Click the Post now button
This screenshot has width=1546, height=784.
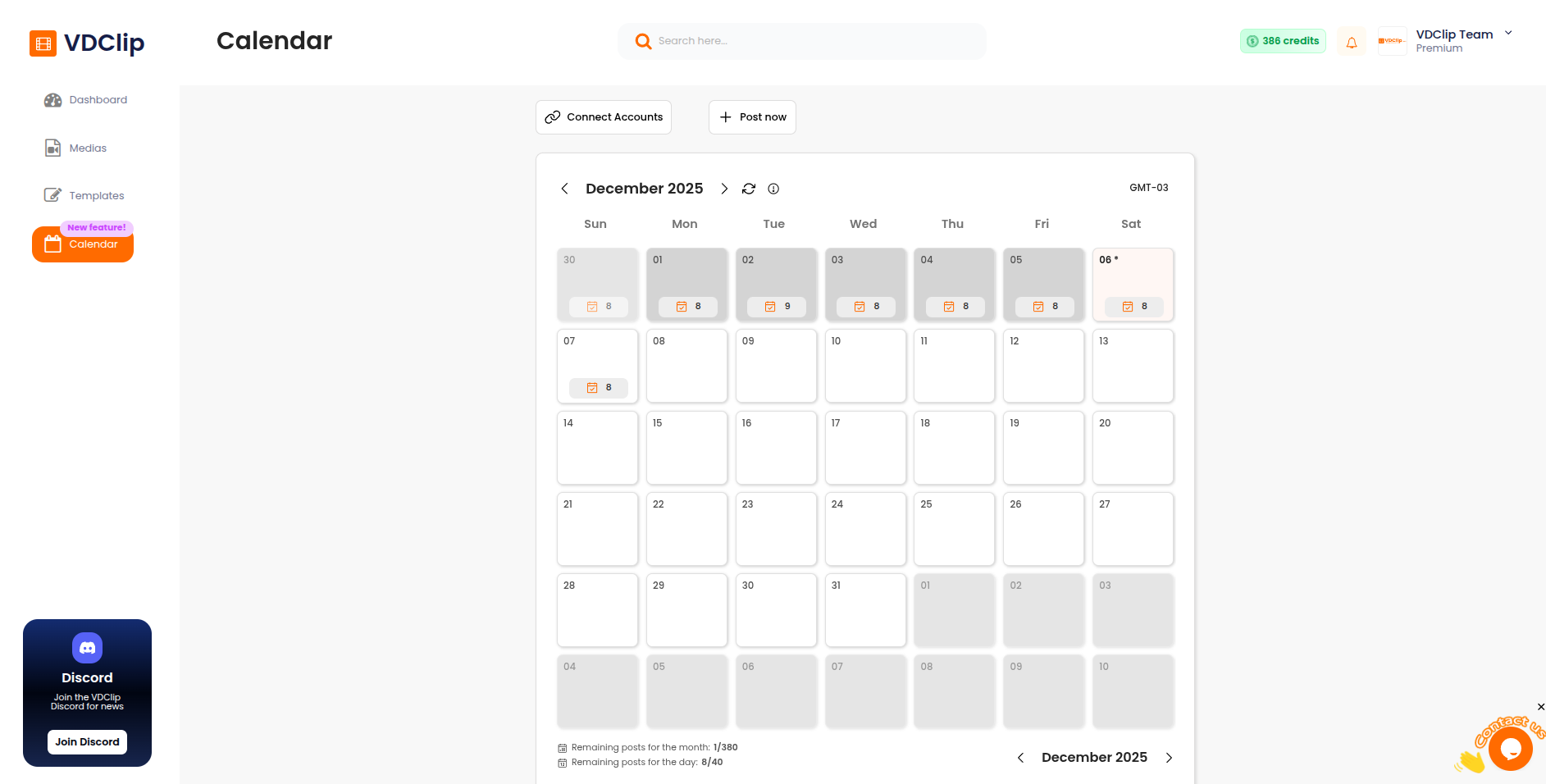pos(751,116)
